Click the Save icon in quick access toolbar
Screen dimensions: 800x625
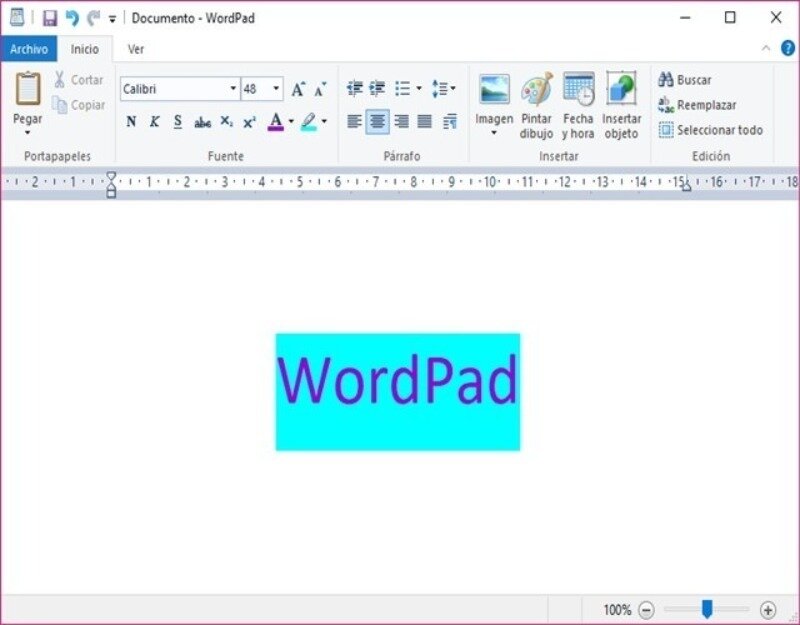click(49, 18)
